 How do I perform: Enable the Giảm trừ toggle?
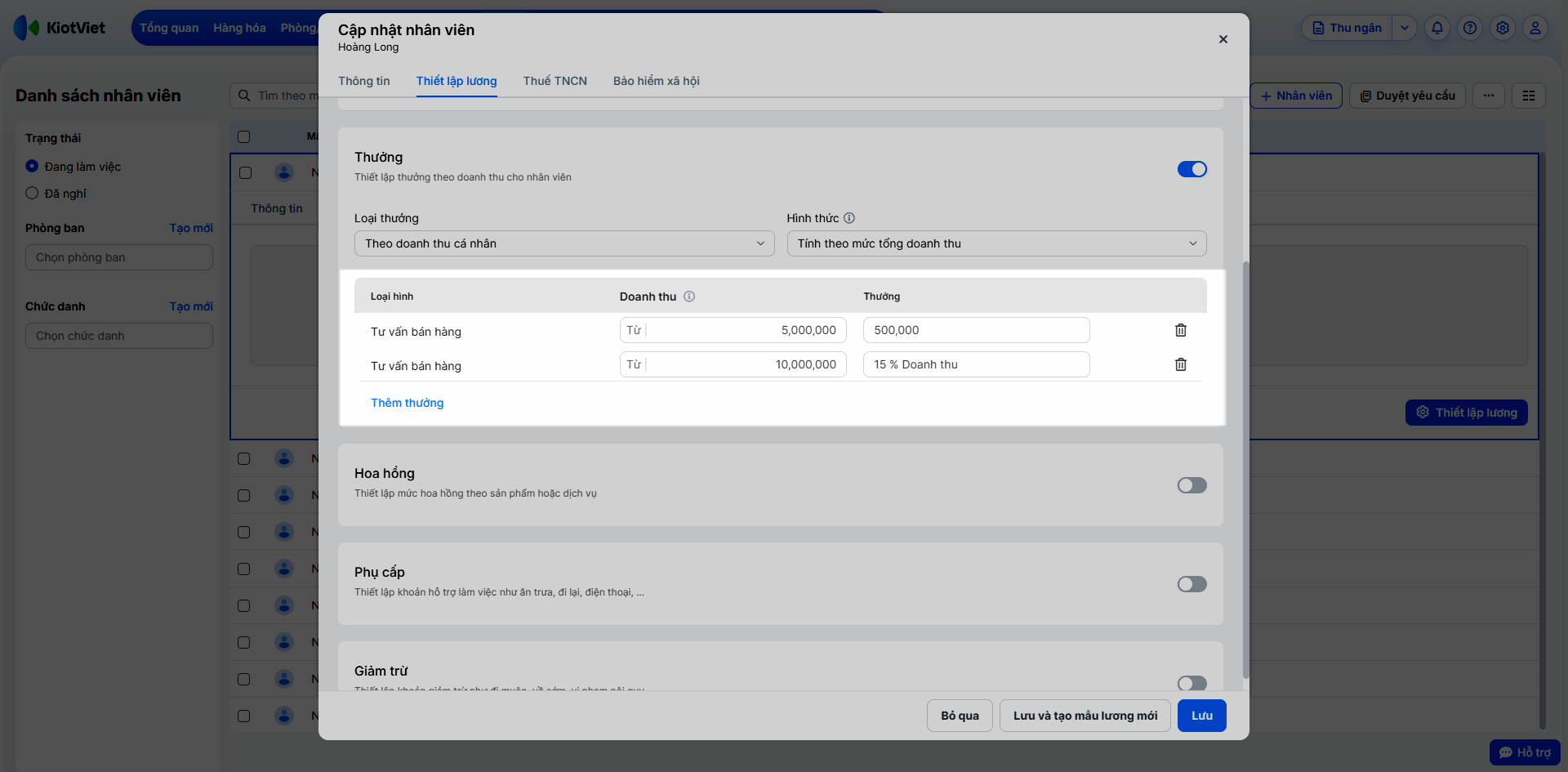[x=1192, y=683]
